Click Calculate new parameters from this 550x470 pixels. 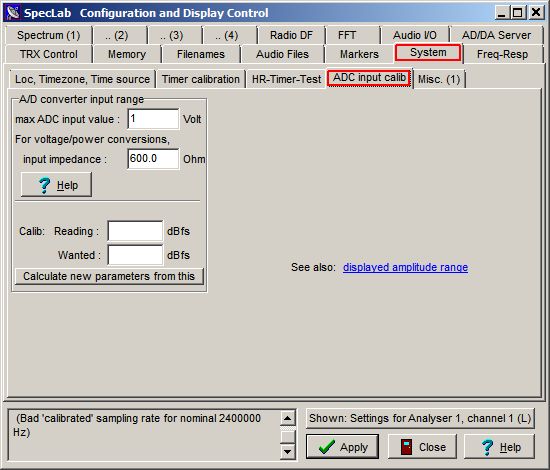click(x=109, y=276)
